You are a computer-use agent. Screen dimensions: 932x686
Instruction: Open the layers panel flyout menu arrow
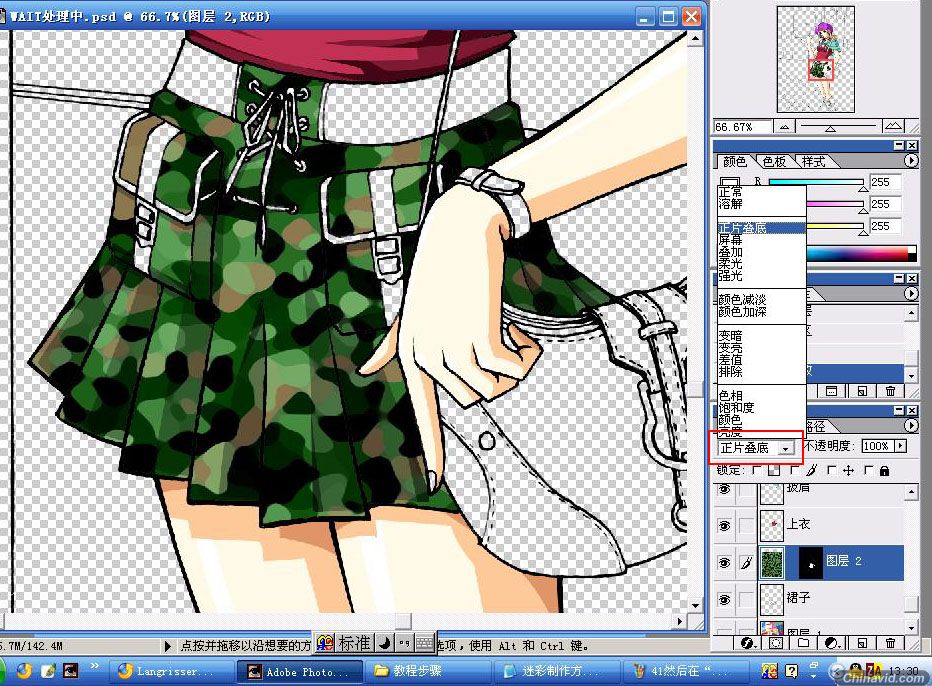coord(911,426)
